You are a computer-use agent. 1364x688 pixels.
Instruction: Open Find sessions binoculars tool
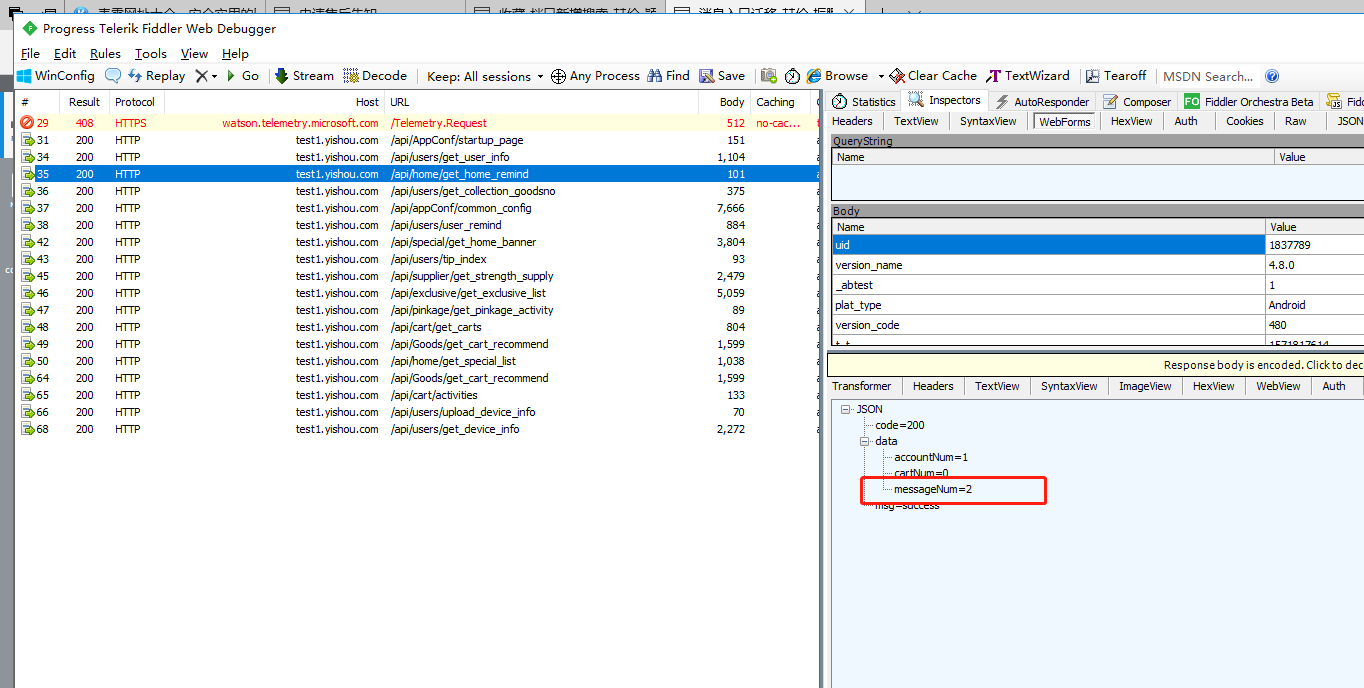pyautogui.click(x=669, y=76)
